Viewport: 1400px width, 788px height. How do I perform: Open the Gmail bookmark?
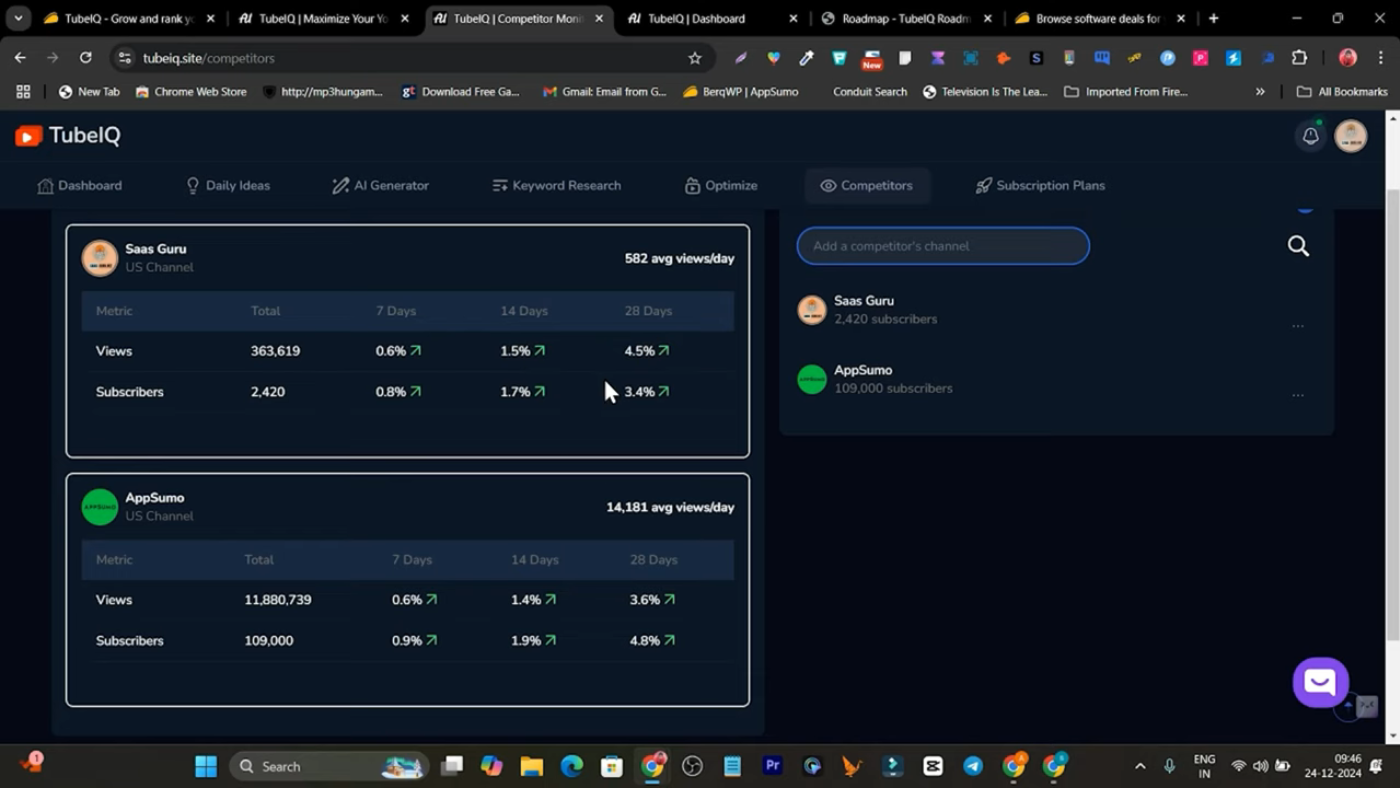click(x=604, y=91)
